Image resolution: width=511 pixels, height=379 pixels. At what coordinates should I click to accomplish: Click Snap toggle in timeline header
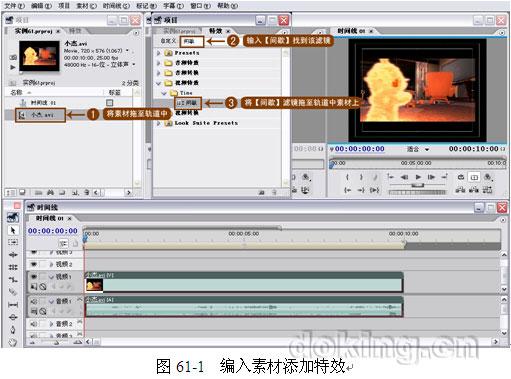point(63,243)
